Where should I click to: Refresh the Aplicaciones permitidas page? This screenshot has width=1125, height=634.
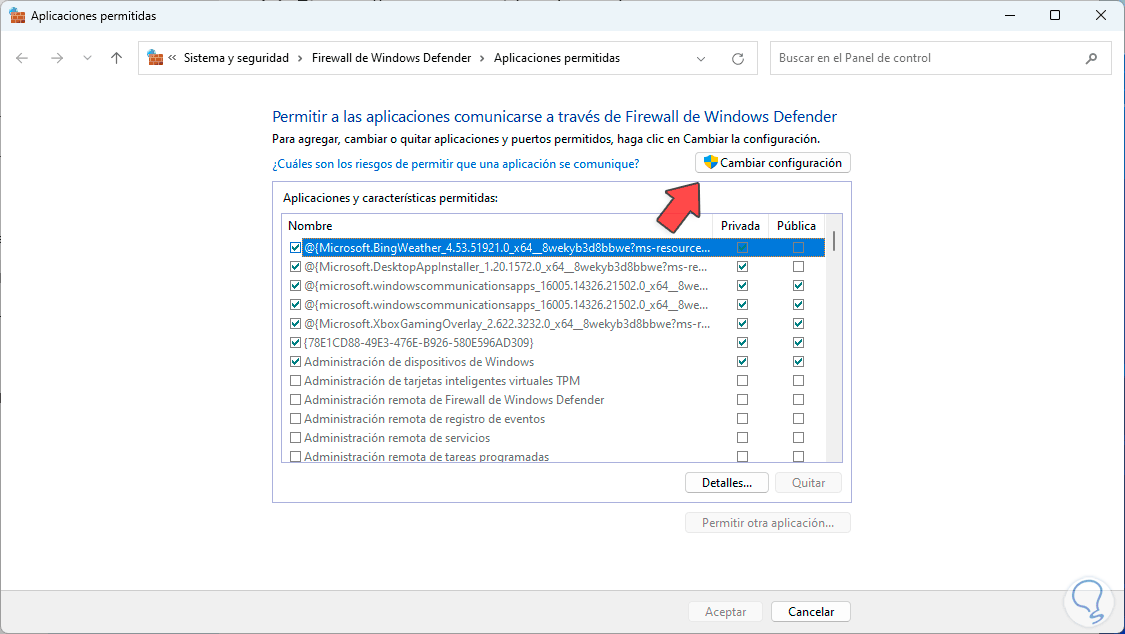pos(738,59)
